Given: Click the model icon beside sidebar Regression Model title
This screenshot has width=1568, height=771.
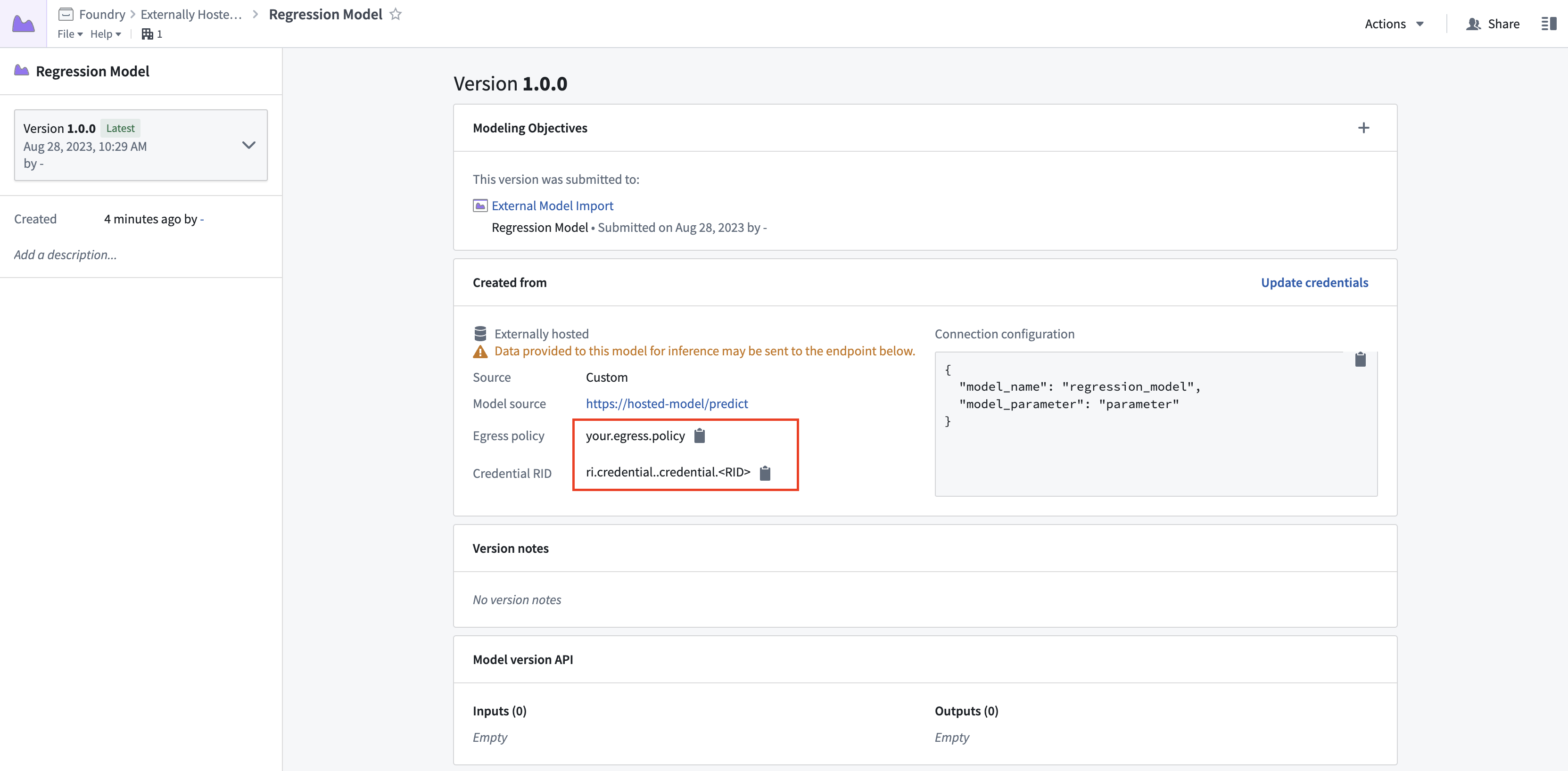Looking at the screenshot, I should click(x=21, y=71).
